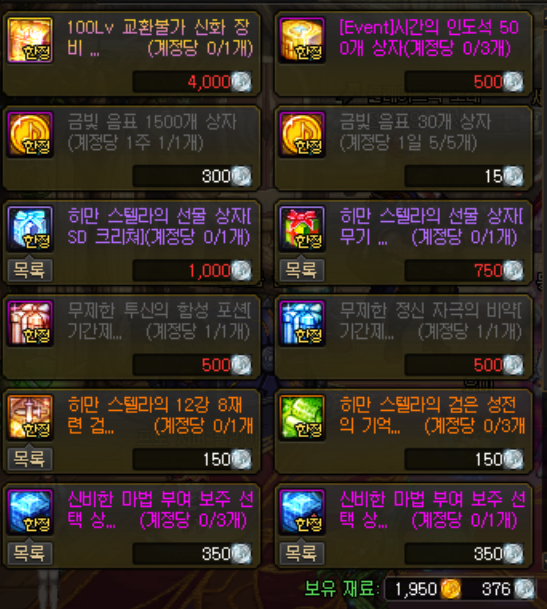Select the 마법 부여 보주 0/3개 cube icon
Viewport: 547px width, 609px height.
30,512
